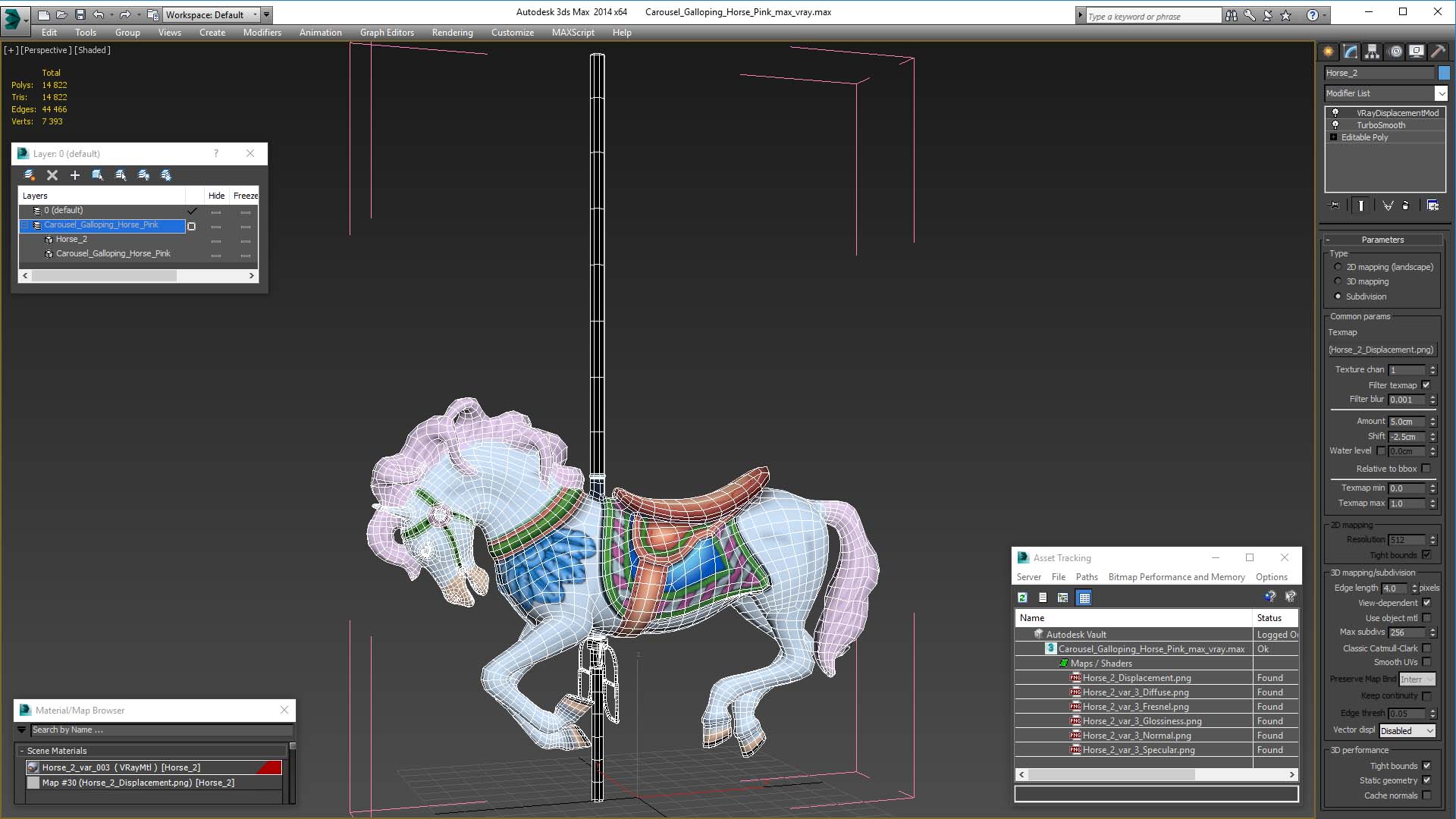Open the Create command panel tab
Viewport: 1456px width, 819px height.
[x=1328, y=52]
